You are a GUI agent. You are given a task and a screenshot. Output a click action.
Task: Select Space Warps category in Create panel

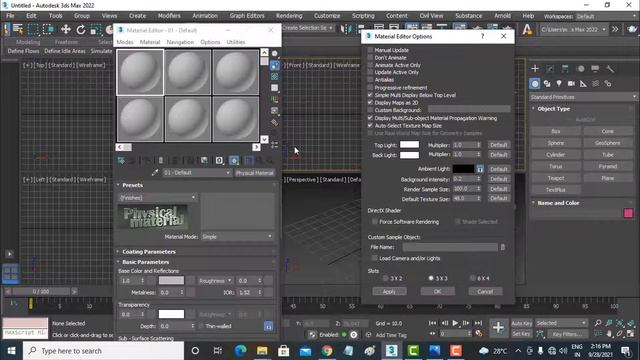596,84
